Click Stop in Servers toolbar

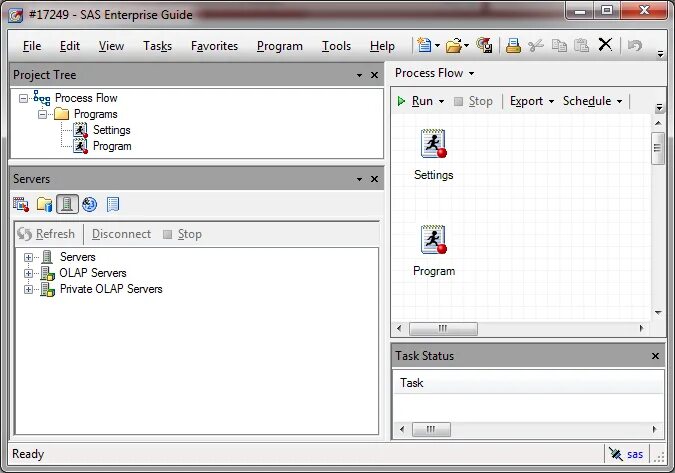tap(183, 234)
